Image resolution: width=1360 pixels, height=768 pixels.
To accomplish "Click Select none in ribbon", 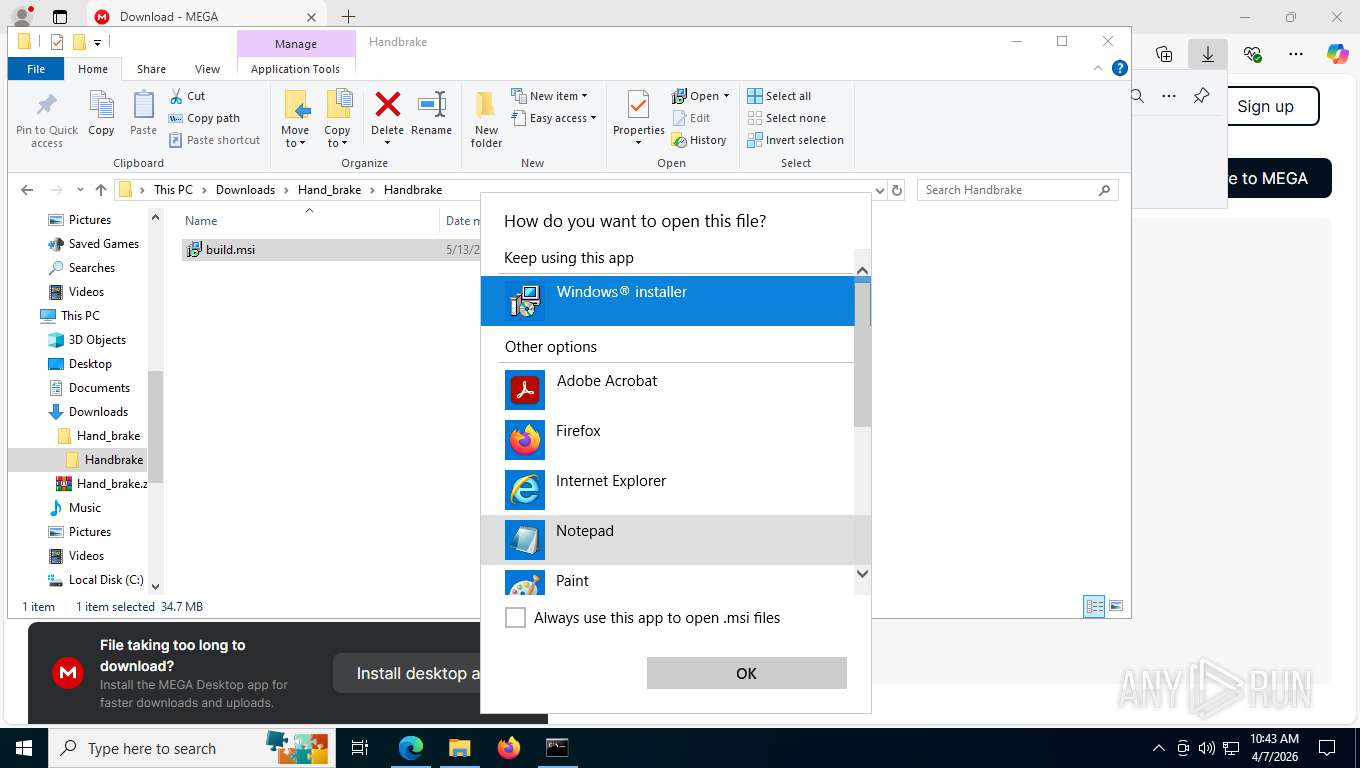I will pos(787,118).
